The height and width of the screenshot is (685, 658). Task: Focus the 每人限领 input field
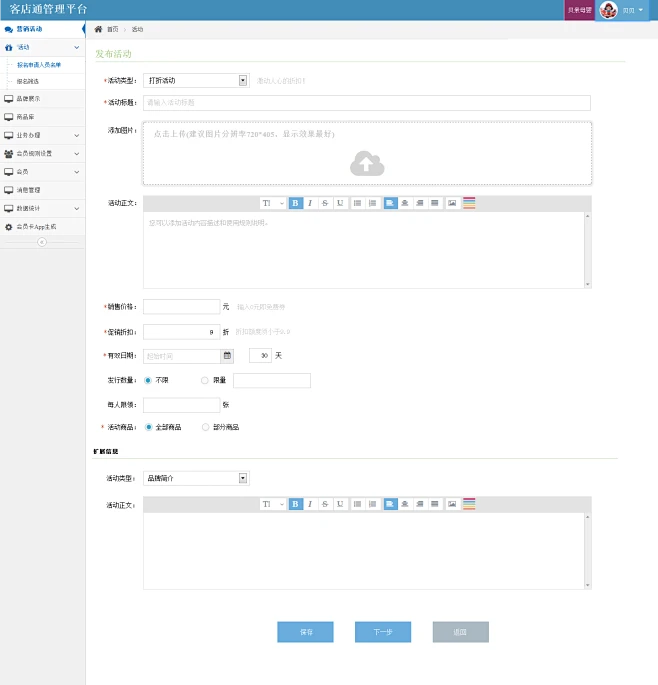(182, 405)
